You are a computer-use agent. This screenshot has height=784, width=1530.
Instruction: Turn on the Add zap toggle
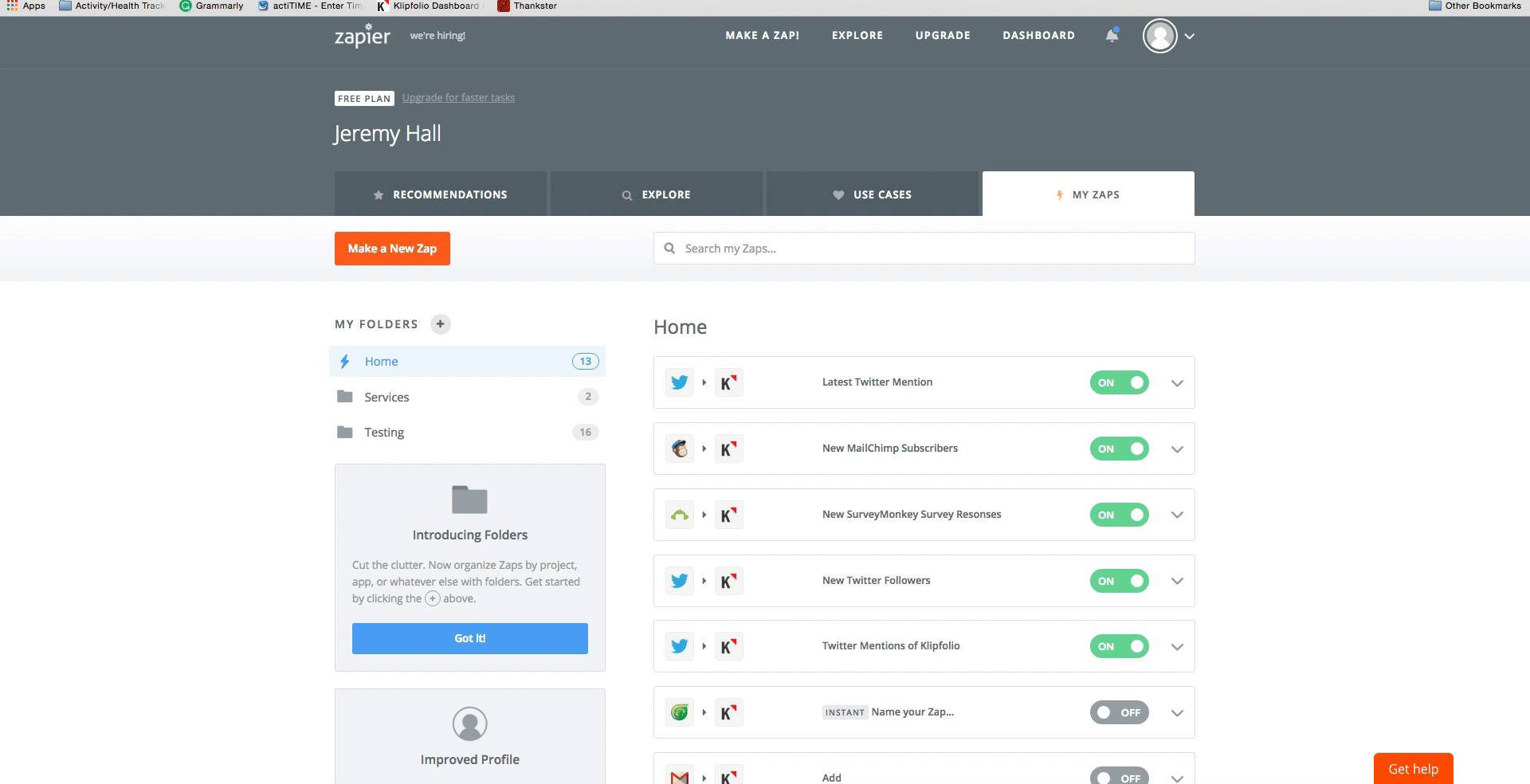tap(1120, 777)
